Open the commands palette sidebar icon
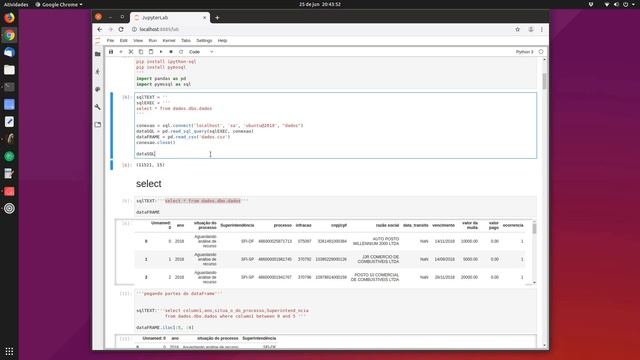Viewport: 640px width, 360px height. coord(98,89)
